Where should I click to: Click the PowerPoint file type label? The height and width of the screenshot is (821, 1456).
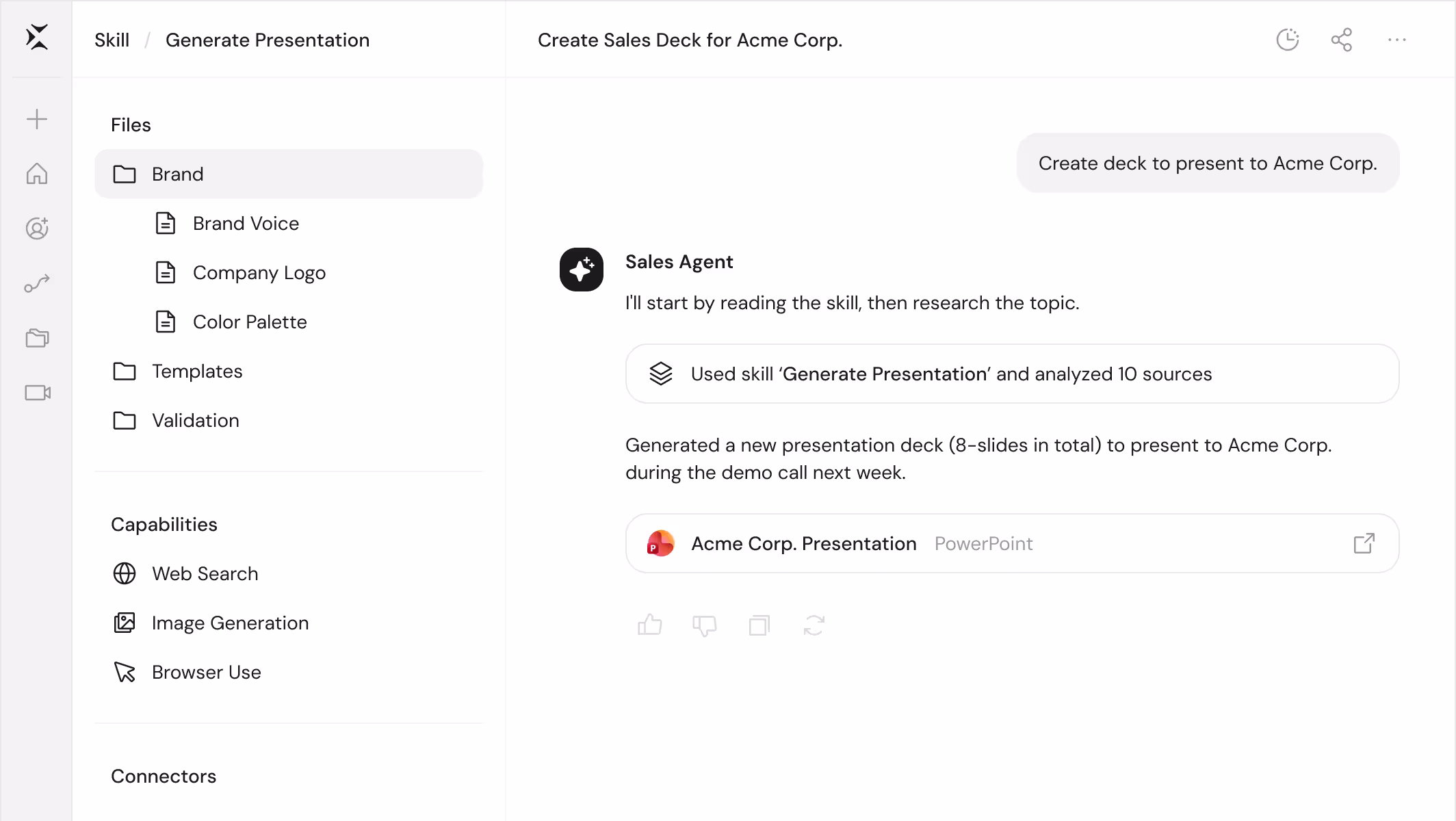(984, 543)
